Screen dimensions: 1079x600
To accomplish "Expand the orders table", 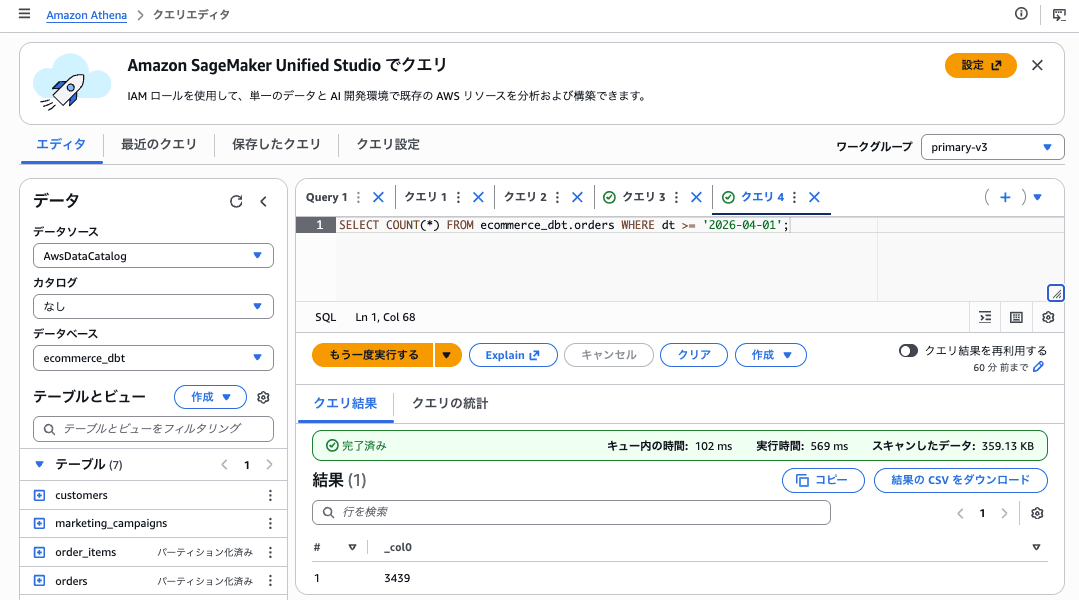I will (x=39, y=581).
